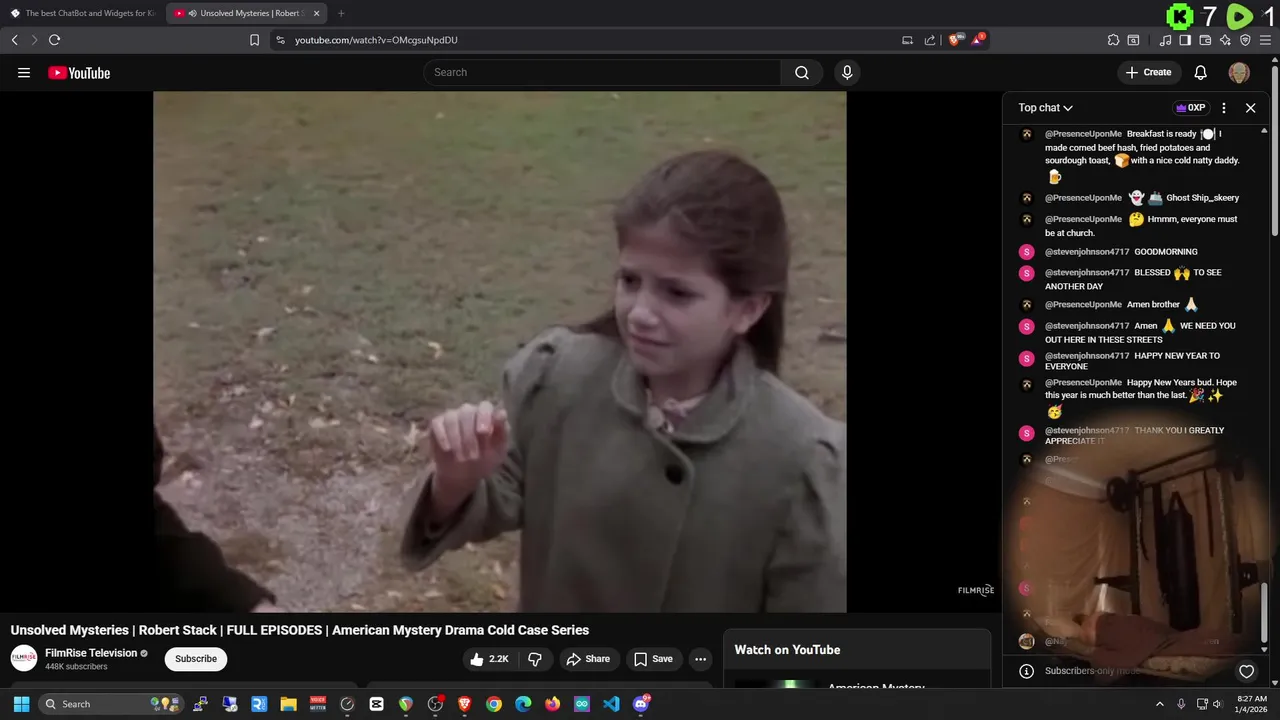The height and width of the screenshot is (720, 1280).
Task: Open browser extensions puzzle icon
Action: point(1113,40)
